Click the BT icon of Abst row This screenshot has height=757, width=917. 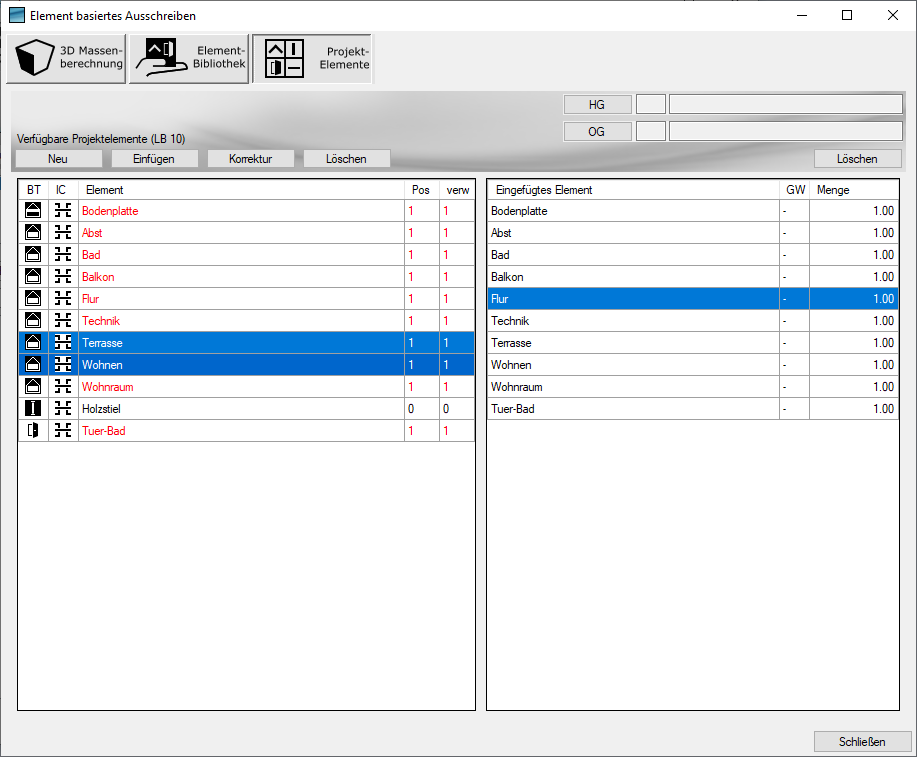click(x=33, y=232)
